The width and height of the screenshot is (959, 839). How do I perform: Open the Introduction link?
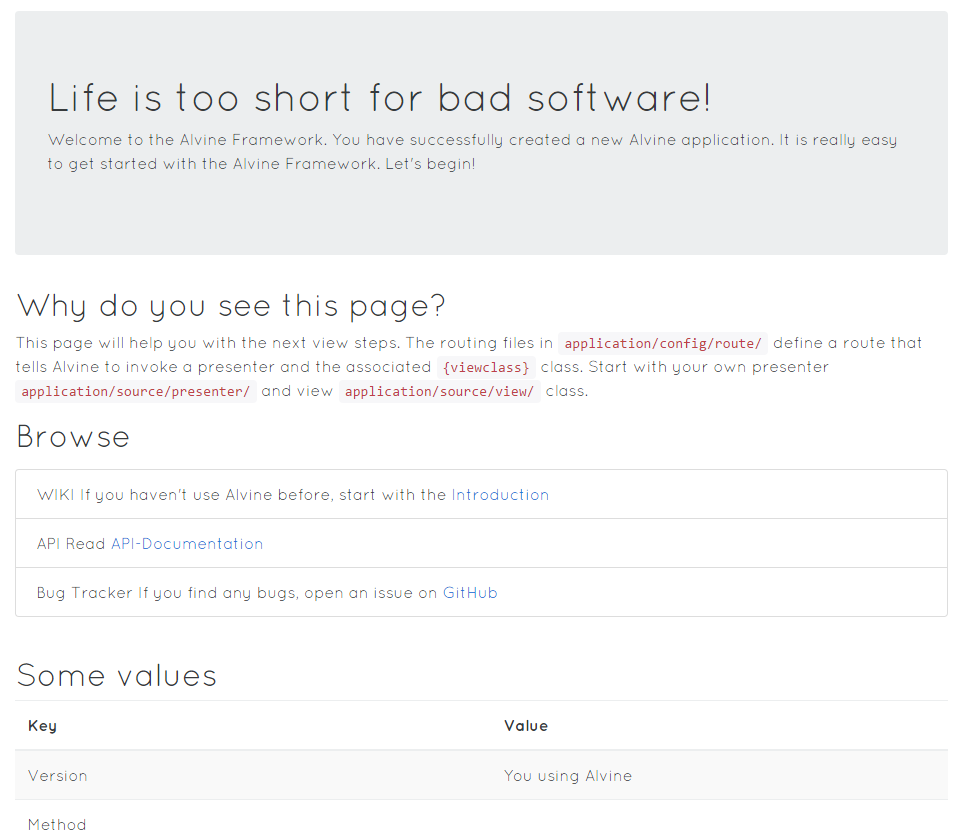point(500,494)
